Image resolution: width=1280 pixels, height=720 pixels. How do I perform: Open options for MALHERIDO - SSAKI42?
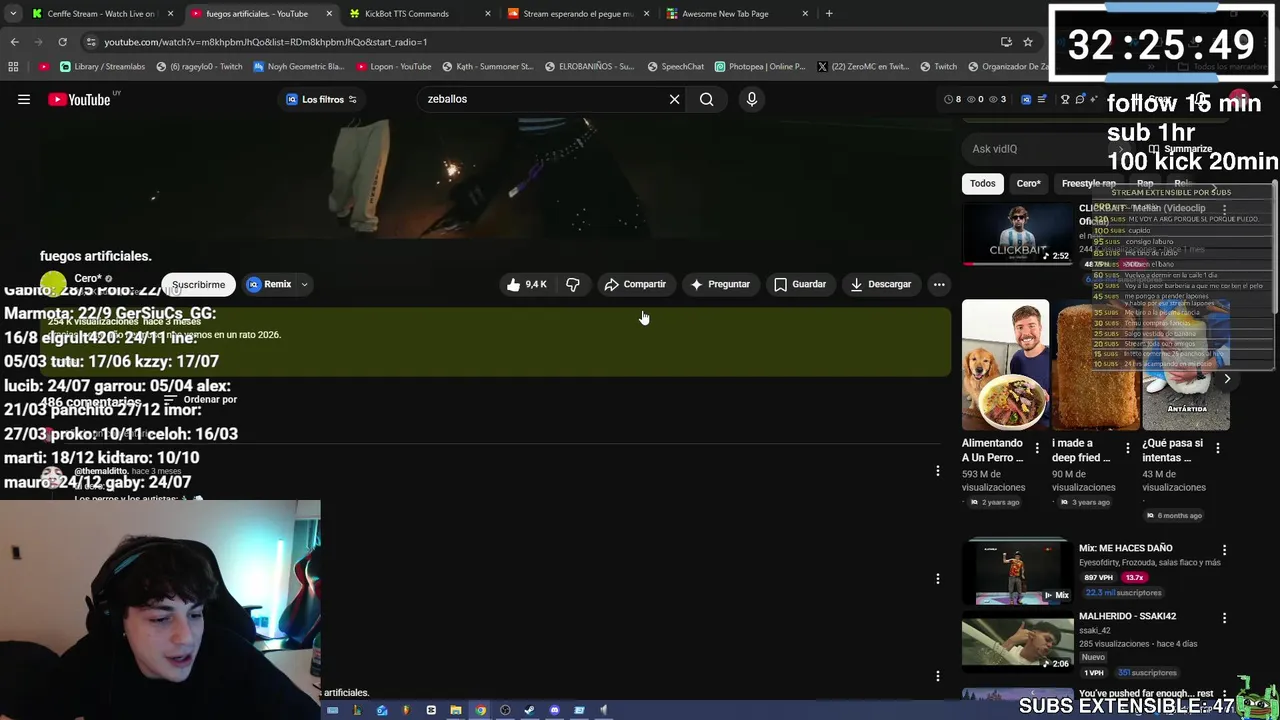tap(1224, 618)
